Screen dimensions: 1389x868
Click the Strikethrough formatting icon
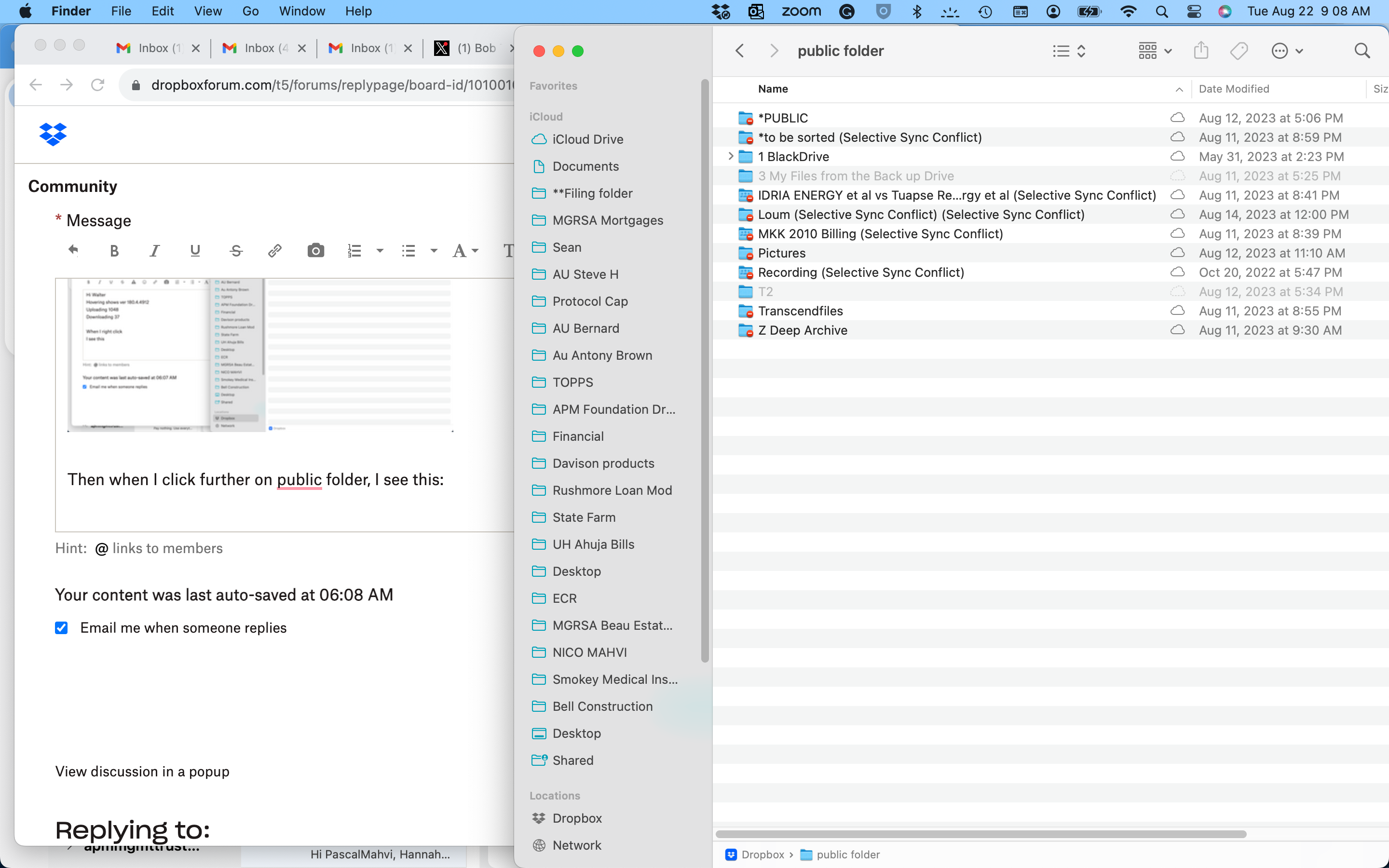tap(236, 251)
